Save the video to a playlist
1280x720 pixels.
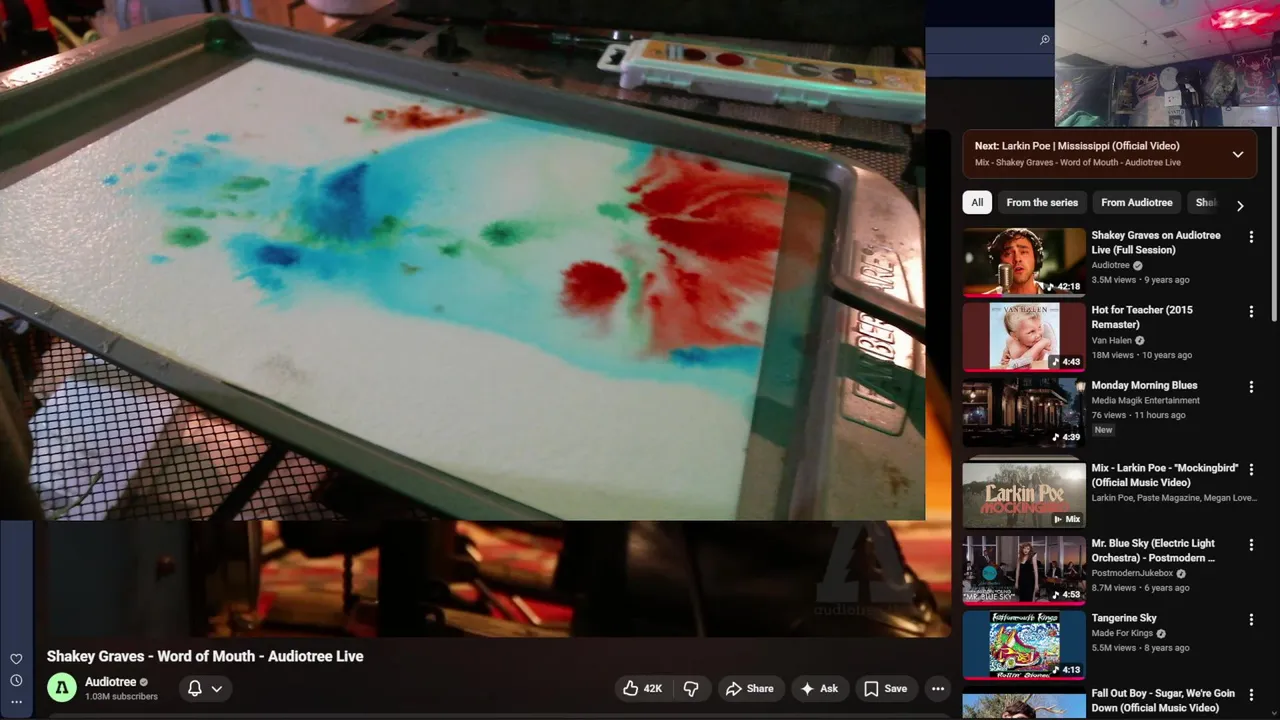coord(886,688)
